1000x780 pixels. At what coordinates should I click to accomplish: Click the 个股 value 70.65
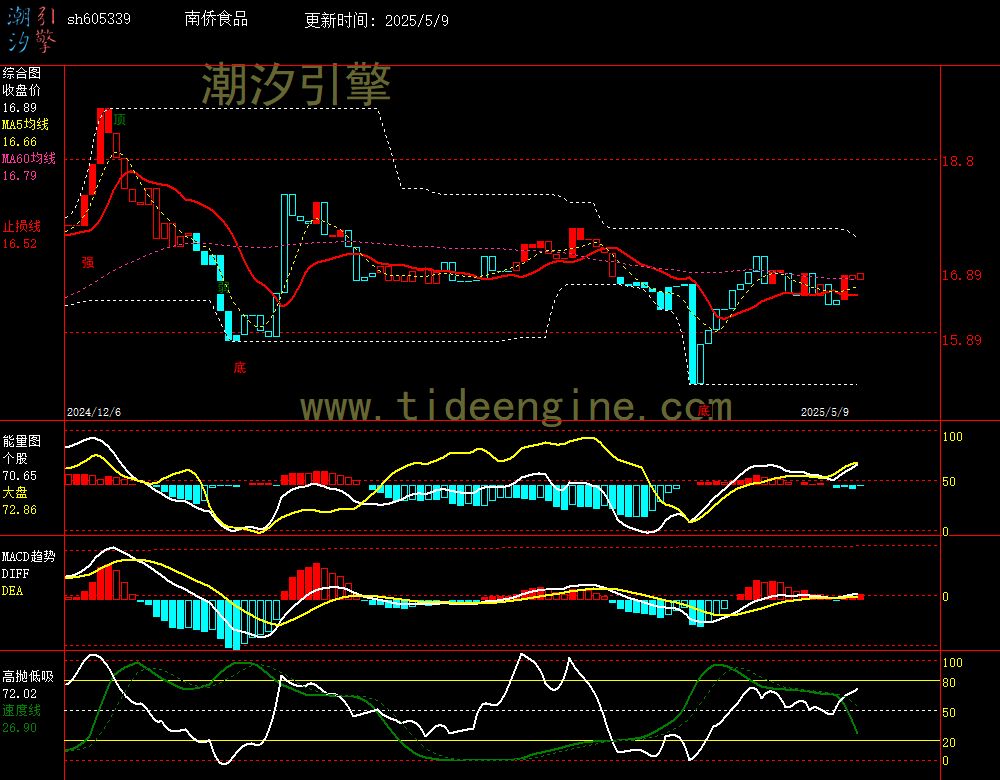20,476
